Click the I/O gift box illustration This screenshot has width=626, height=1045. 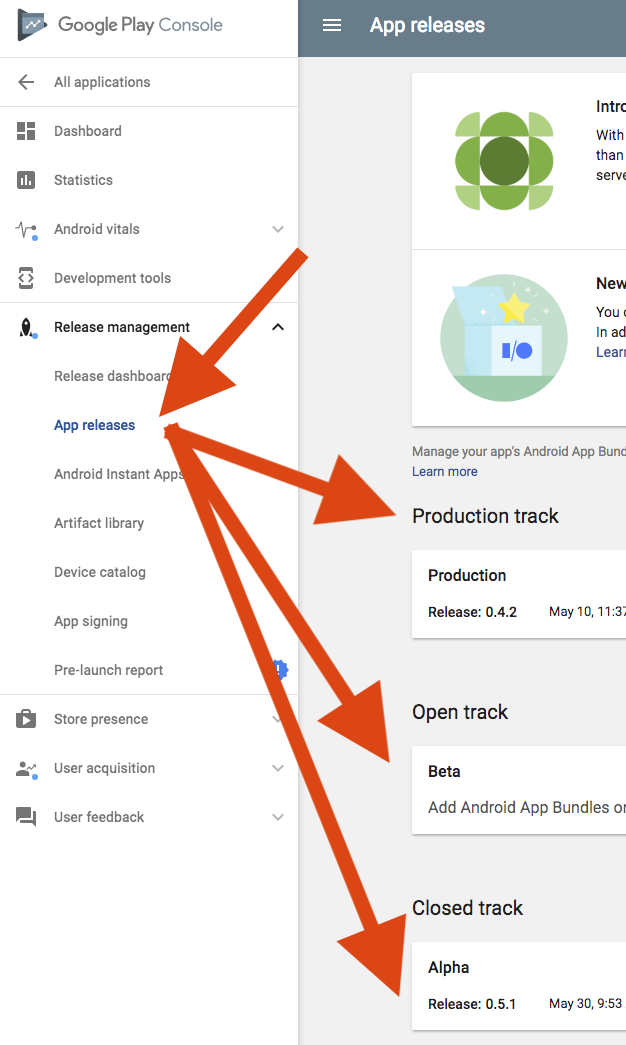tap(504, 338)
